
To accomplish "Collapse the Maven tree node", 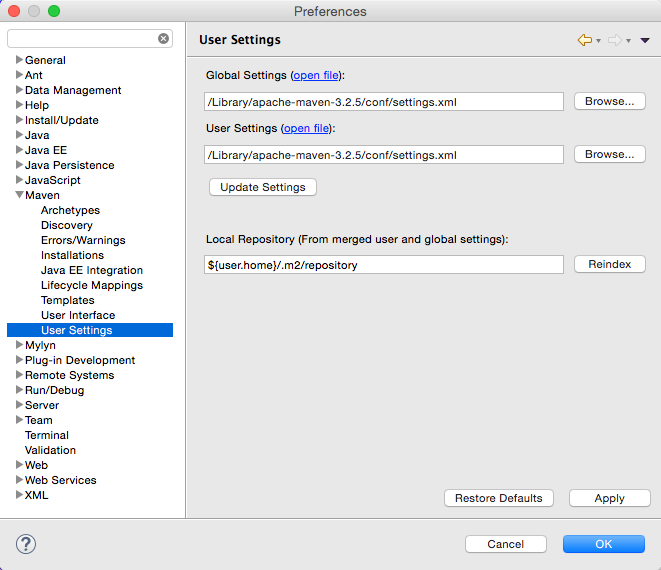I will point(19,195).
